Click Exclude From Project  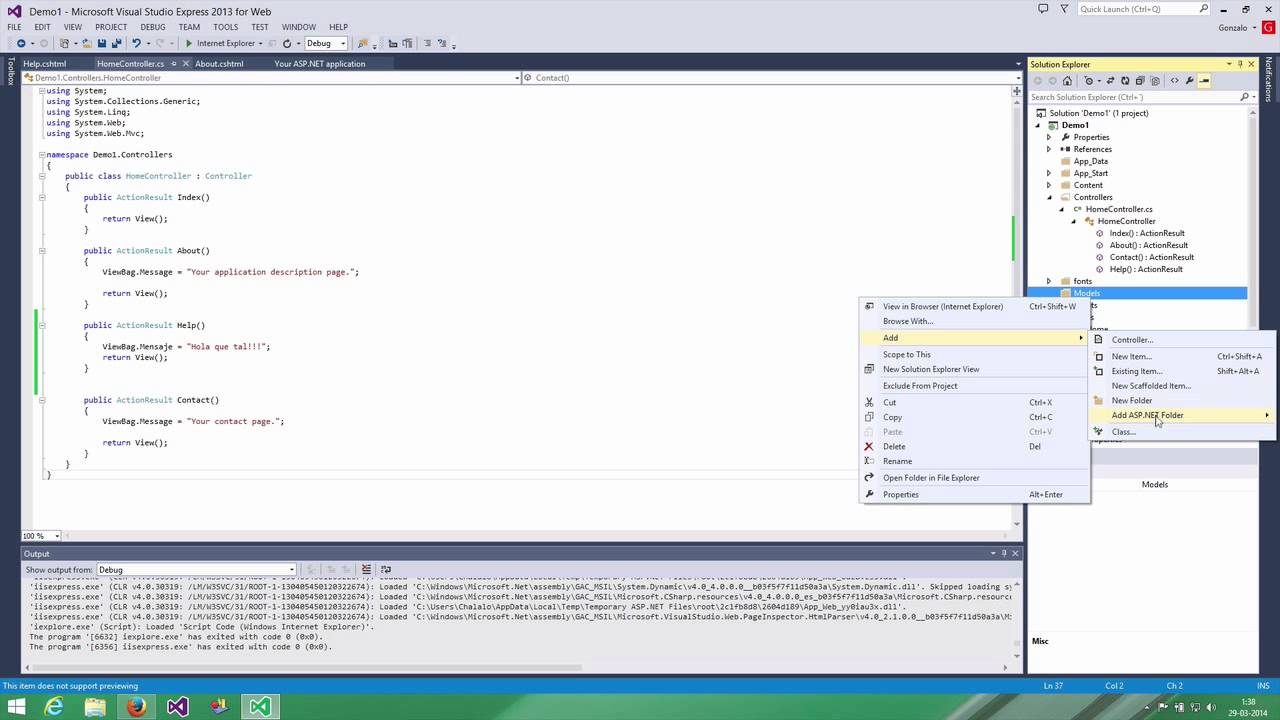click(x=920, y=386)
